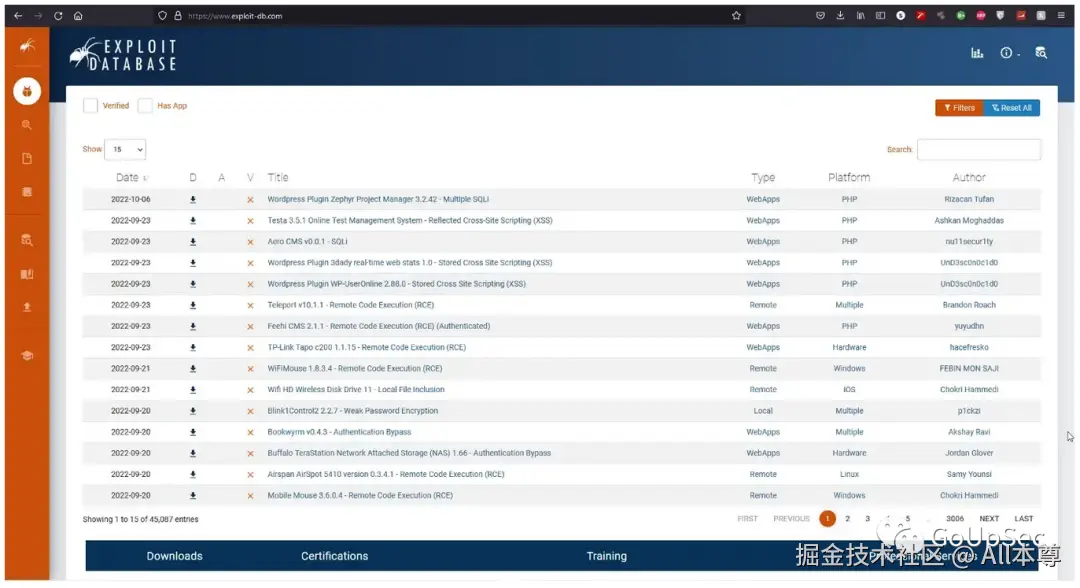Viewport: 1080px width, 588px height.
Task: Open the Exploits bug icon in sidebar
Action: 27,91
